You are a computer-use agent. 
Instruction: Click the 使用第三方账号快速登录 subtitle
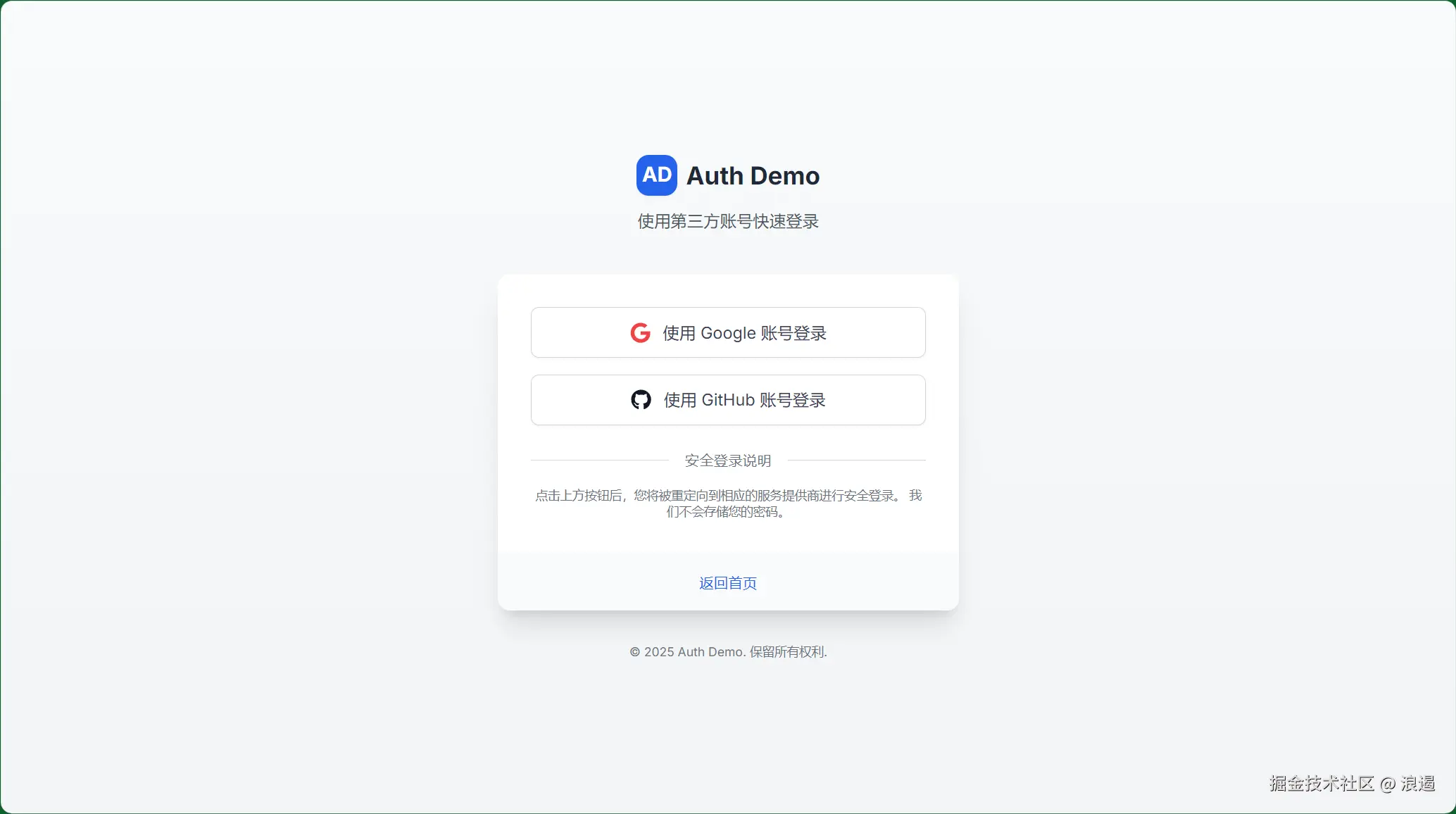pos(727,222)
